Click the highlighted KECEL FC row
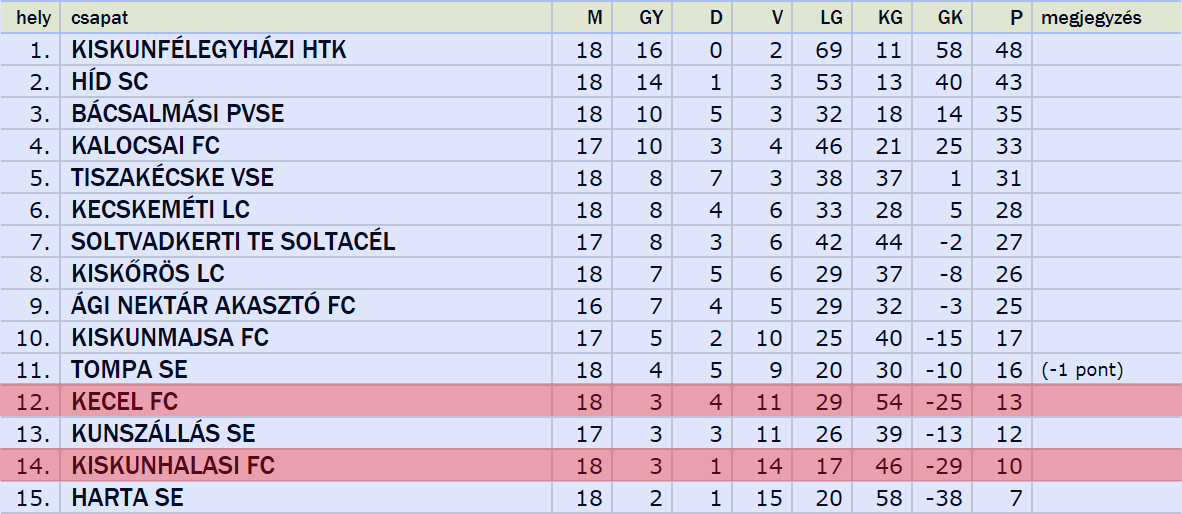1182x514 pixels. [591, 401]
